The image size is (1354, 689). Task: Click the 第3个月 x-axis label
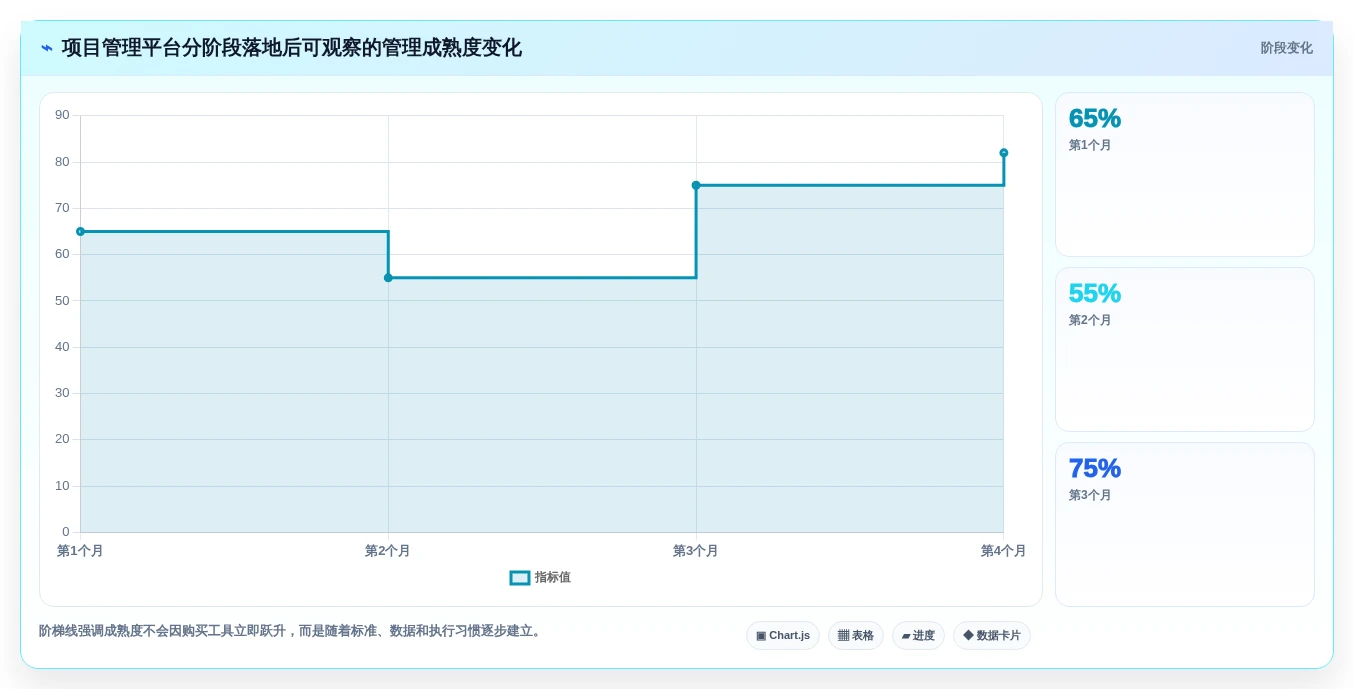click(696, 551)
